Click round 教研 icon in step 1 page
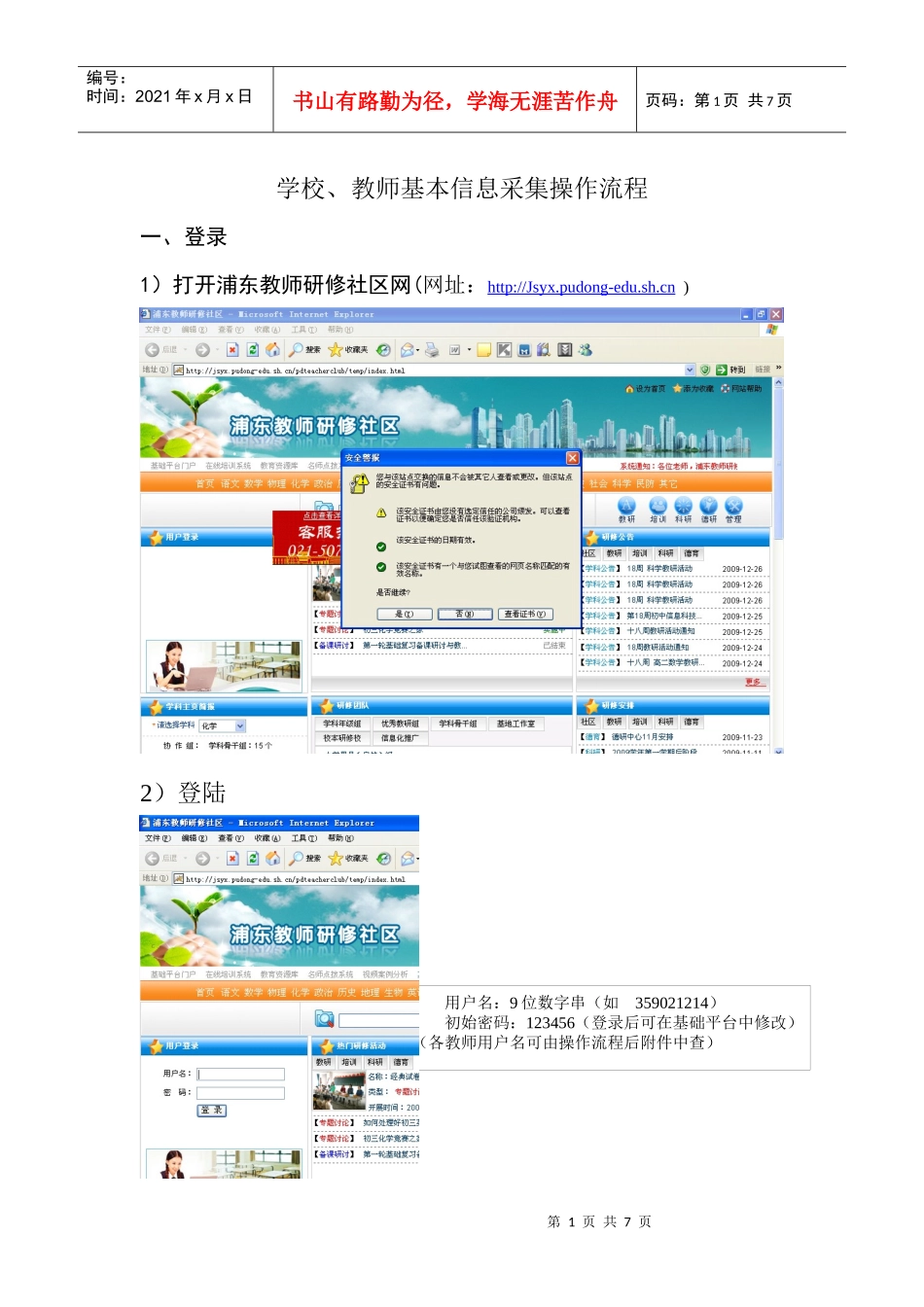This screenshot has height=1307, width=924. point(626,506)
